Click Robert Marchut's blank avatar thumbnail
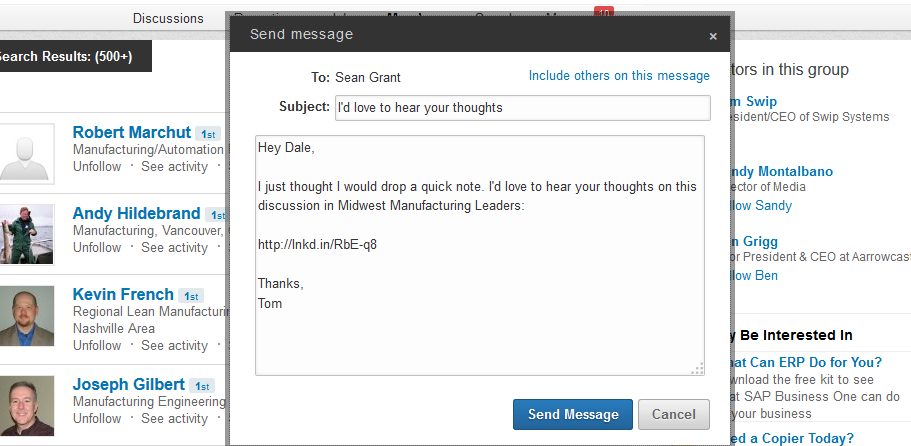 coord(26,153)
